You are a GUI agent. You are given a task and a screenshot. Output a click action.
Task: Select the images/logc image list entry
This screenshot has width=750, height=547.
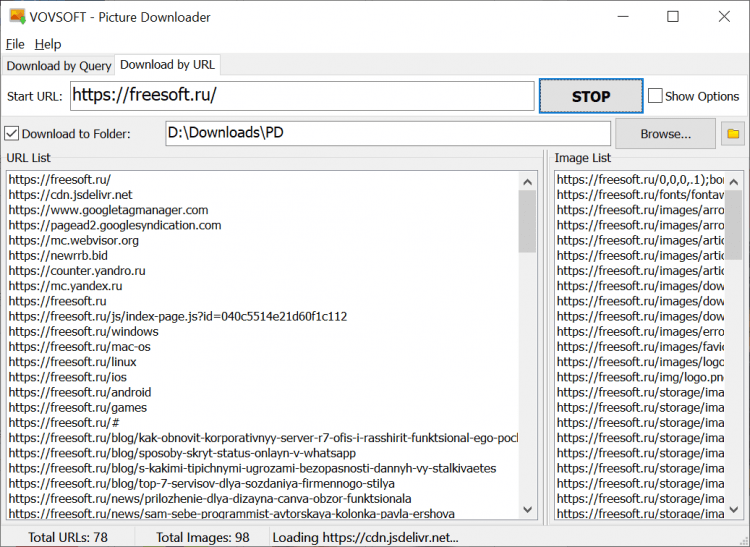pyautogui.click(x=640, y=362)
